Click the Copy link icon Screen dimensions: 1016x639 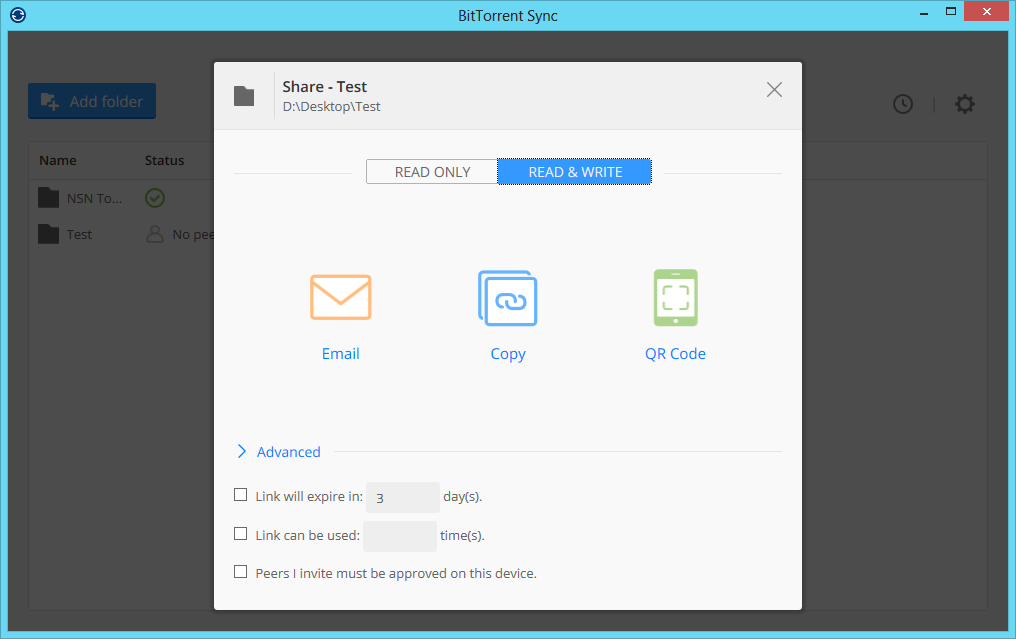507,298
